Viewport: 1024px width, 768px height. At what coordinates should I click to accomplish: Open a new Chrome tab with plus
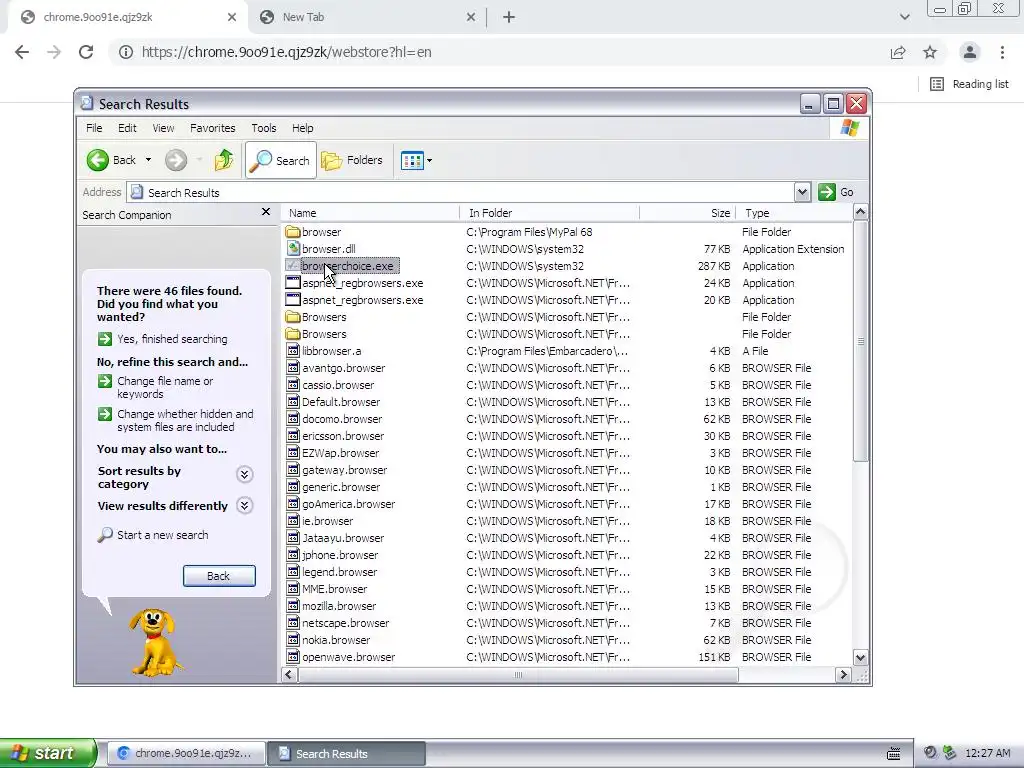(x=509, y=18)
